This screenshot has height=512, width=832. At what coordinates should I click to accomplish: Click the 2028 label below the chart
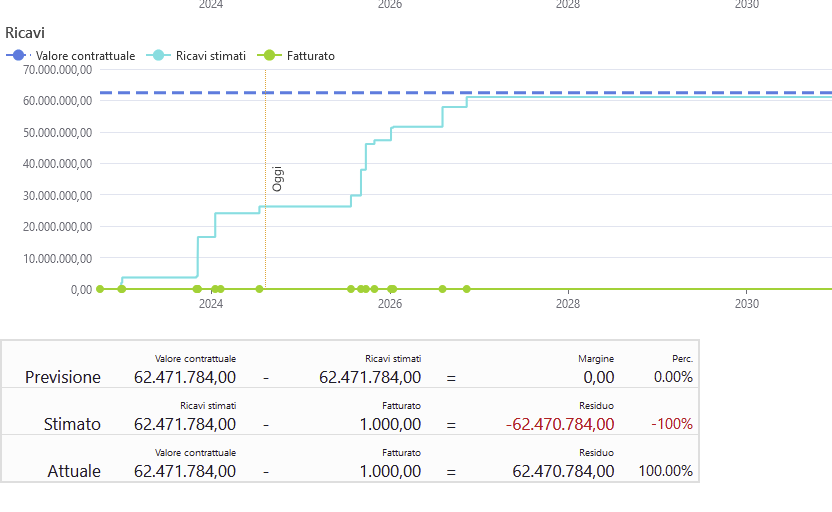567,304
